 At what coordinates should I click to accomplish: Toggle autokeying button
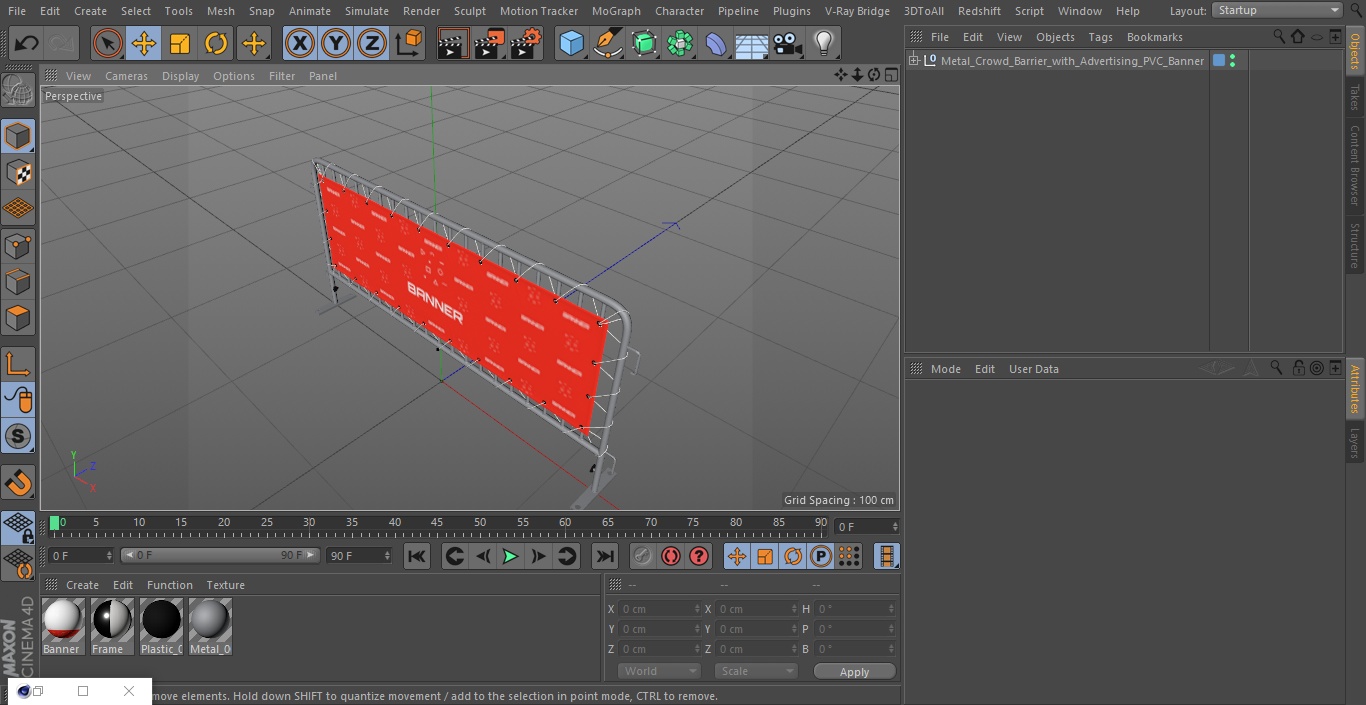tap(671, 556)
